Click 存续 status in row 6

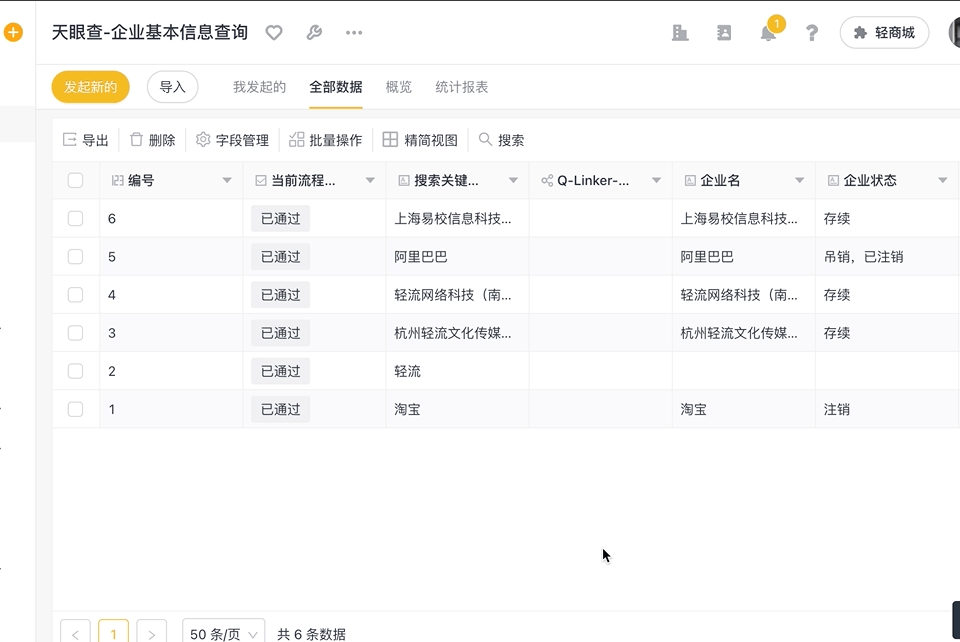pos(837,218)
